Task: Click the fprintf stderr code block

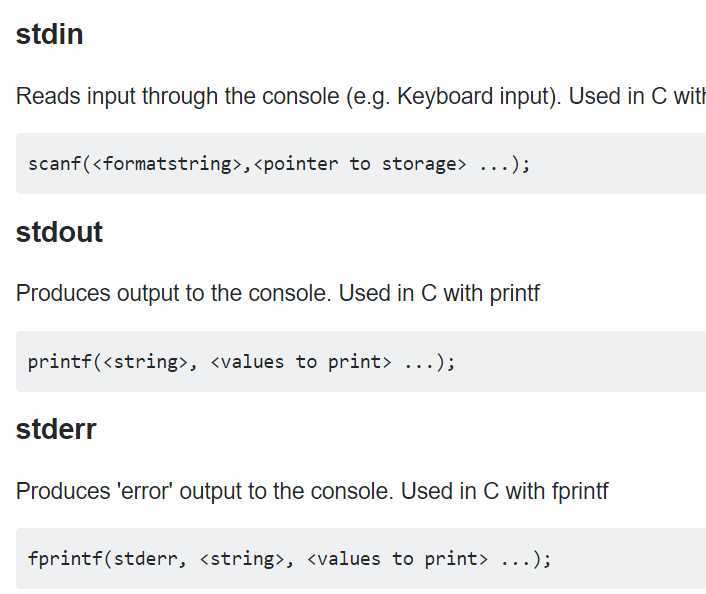Action: [x=361, y=559]
